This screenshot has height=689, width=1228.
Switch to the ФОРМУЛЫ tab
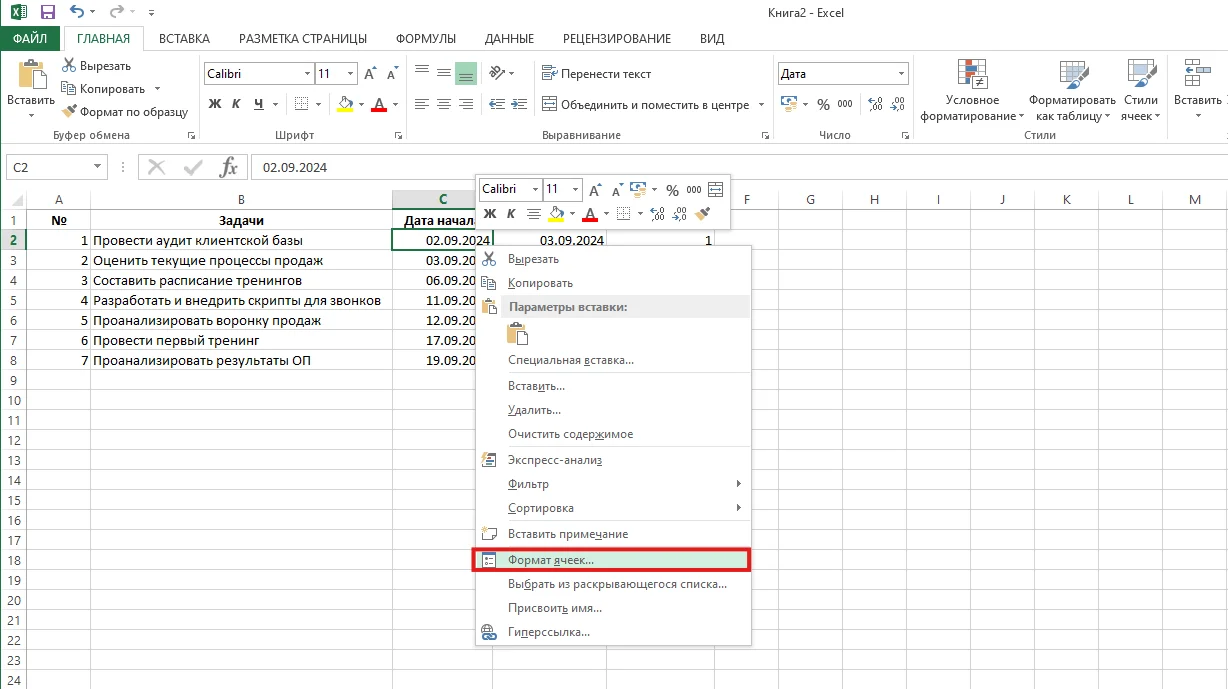[426, 39]
